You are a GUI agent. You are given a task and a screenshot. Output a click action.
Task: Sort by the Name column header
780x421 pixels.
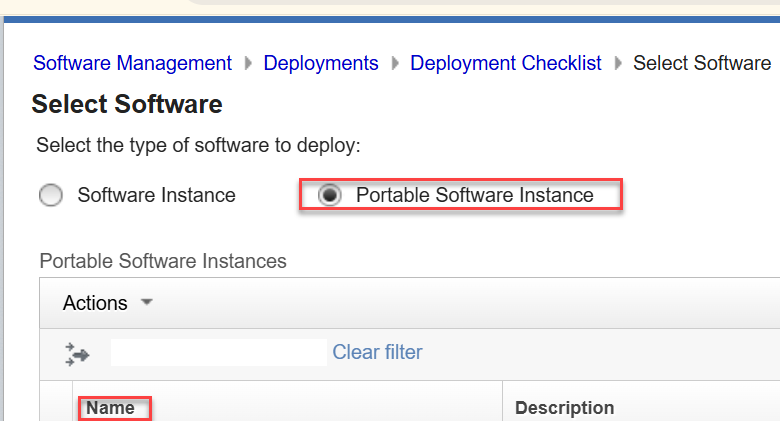(x=110, y=408)
